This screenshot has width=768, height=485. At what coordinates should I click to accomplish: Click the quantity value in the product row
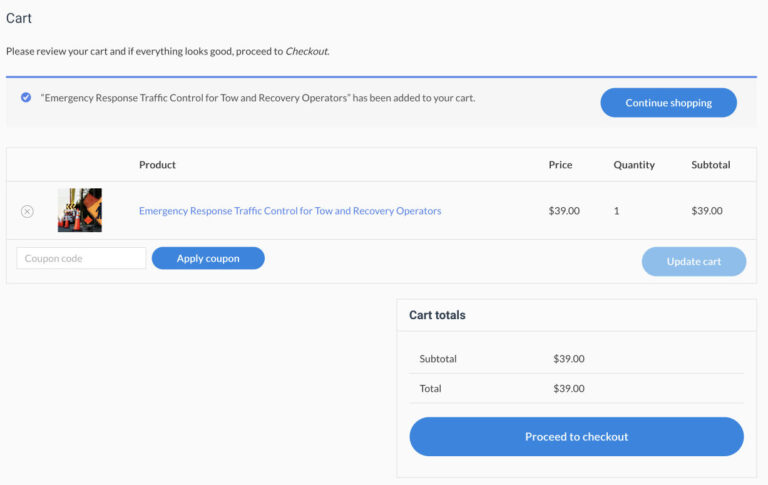[617, 211]
